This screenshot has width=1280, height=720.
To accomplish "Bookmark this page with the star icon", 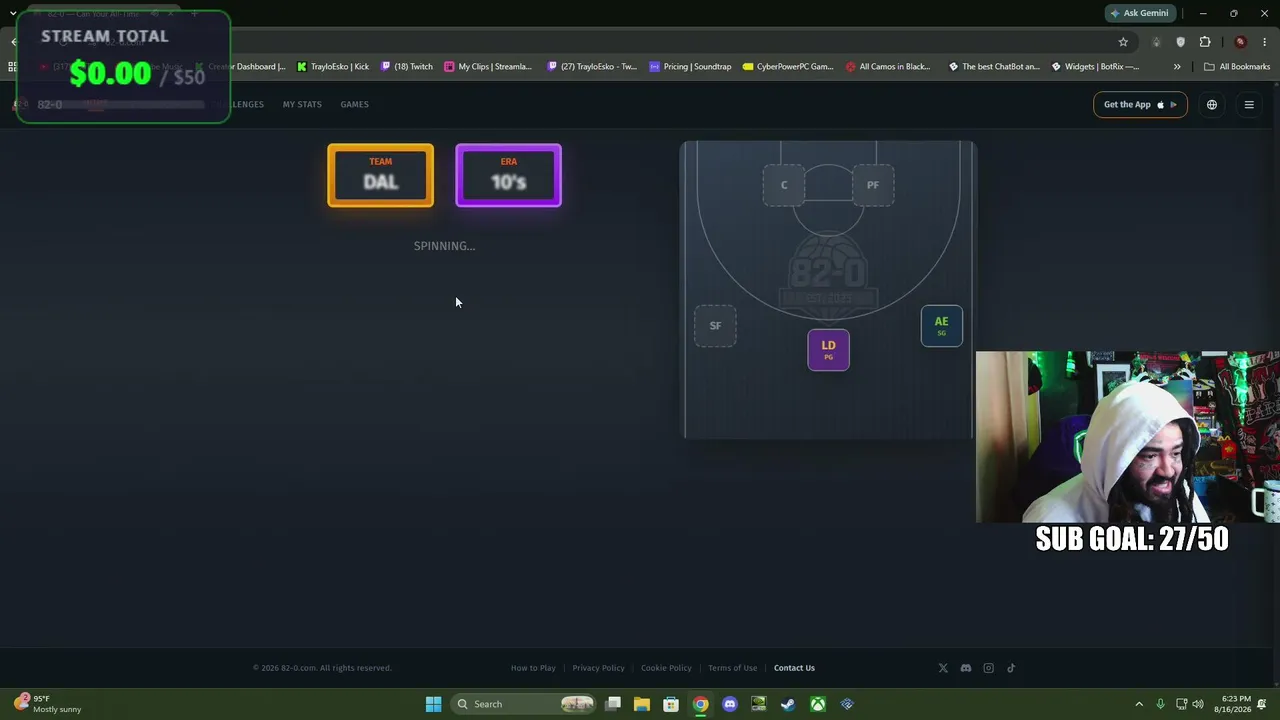I will coord(1123,42).
